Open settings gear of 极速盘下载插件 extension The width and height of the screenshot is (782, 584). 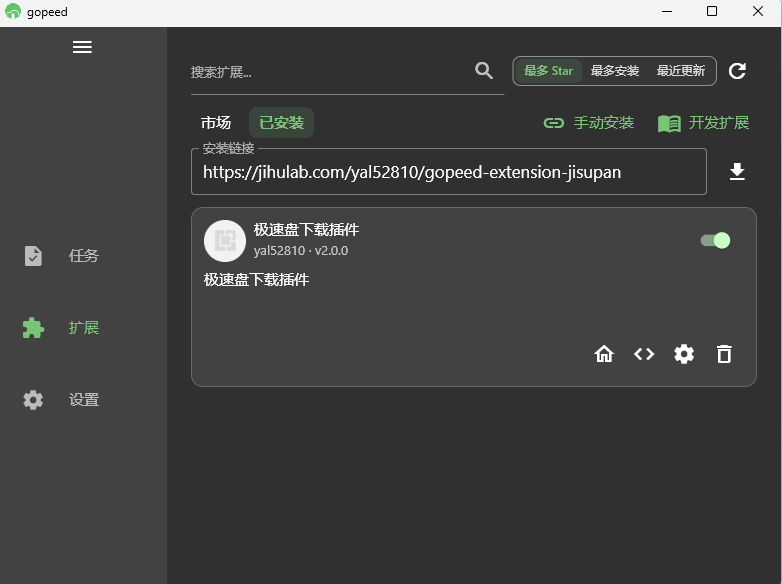tap(684, 354)
